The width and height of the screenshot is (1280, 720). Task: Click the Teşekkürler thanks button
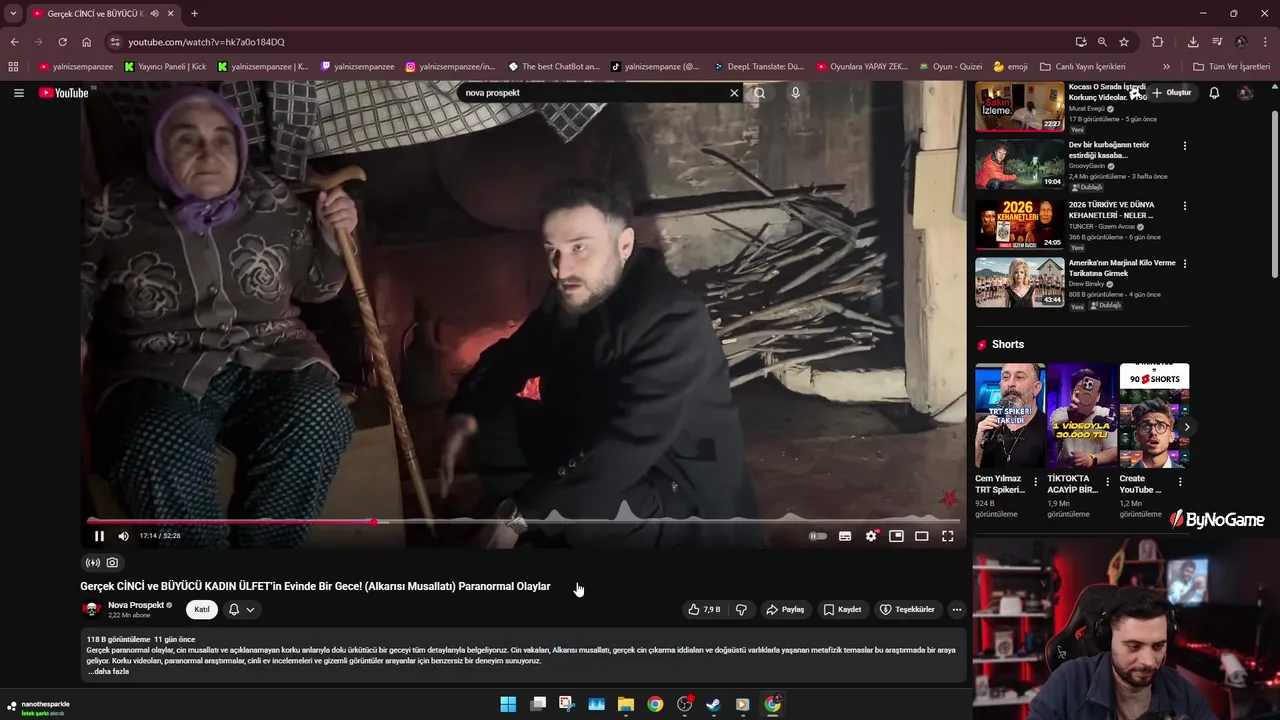907,609
